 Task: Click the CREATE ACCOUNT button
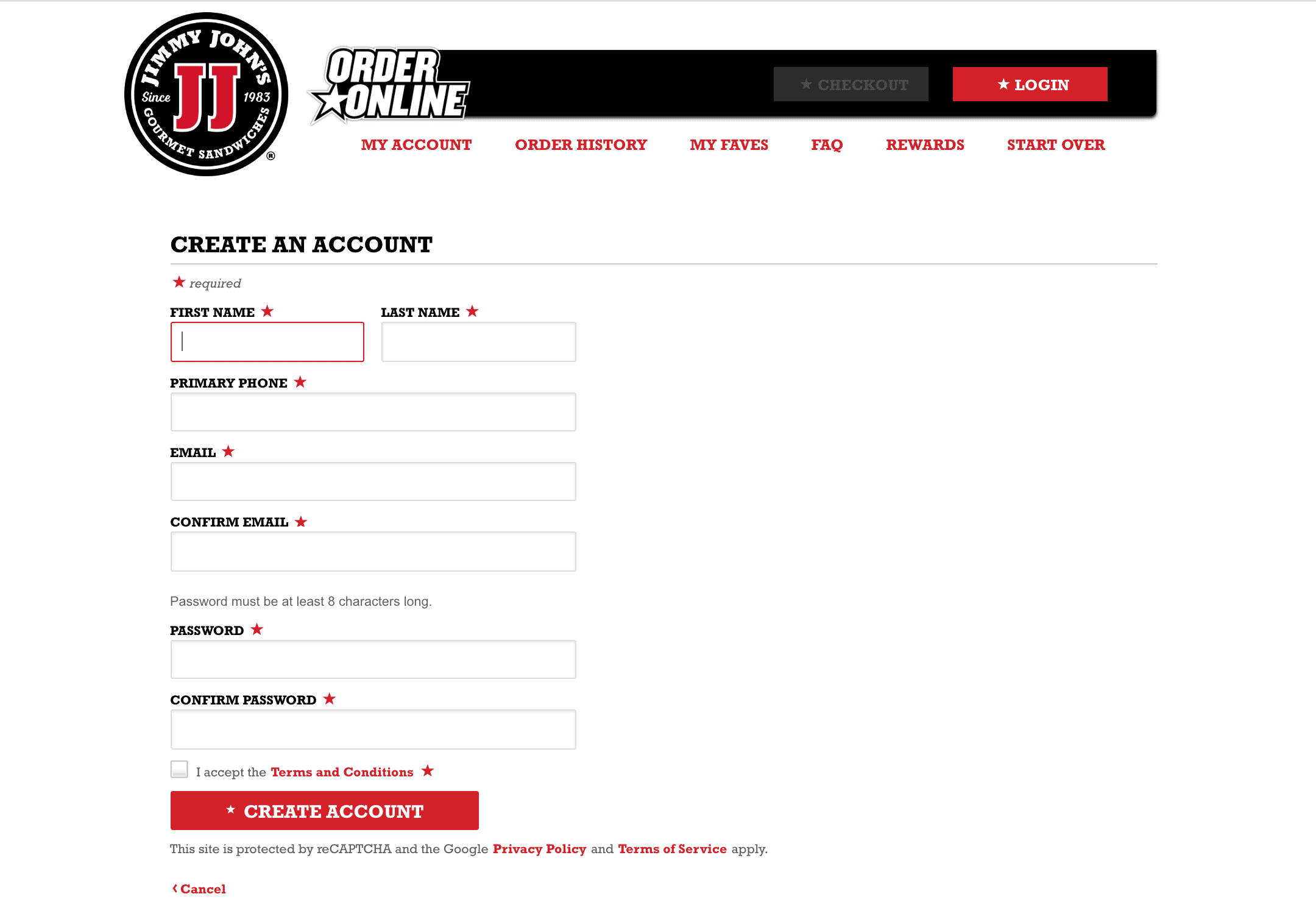click(324, 810)
